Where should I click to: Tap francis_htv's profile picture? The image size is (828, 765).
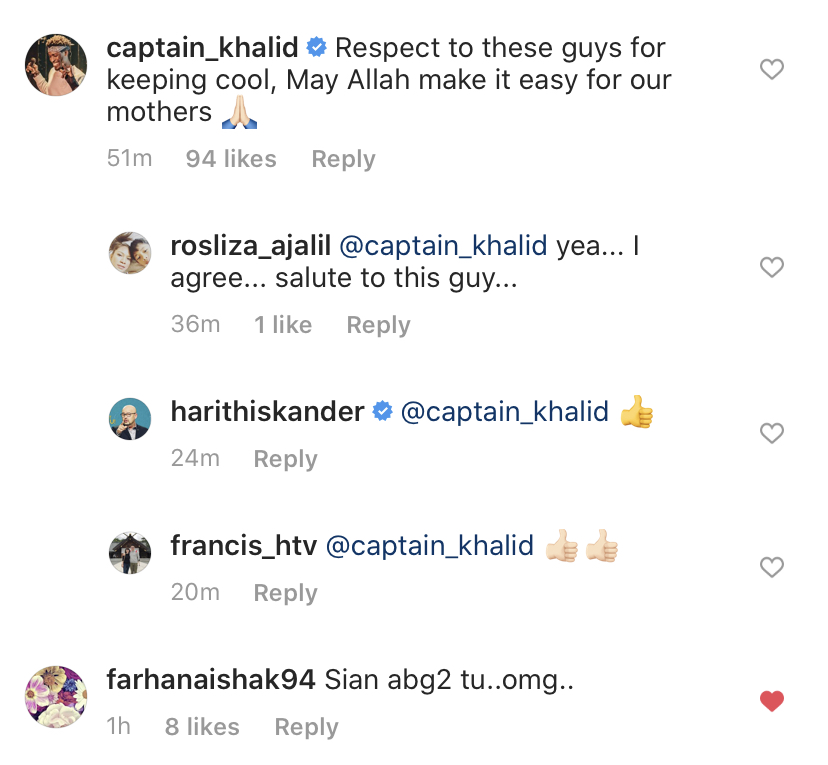pyautogui.click(x=129, y=552)
